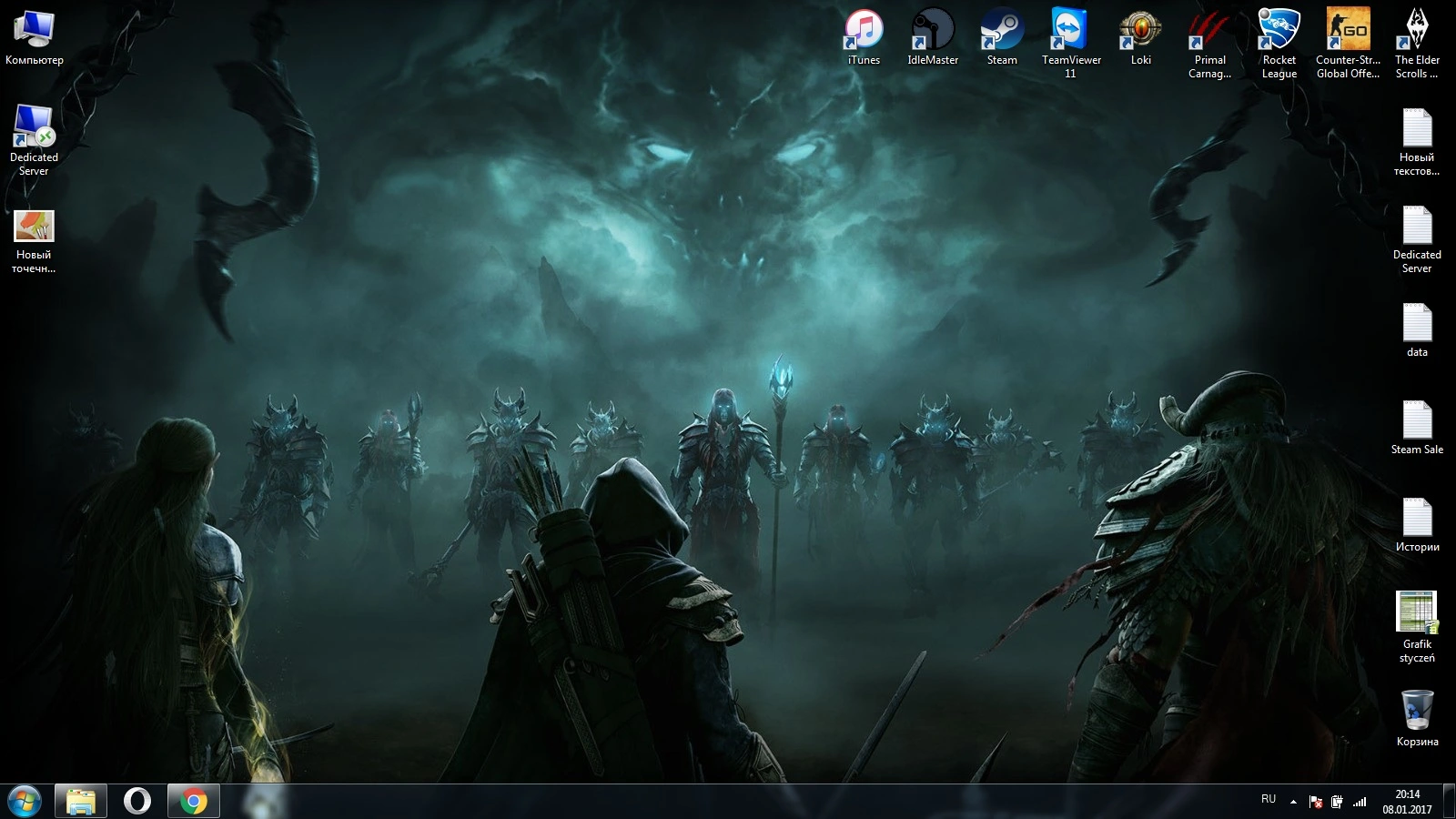Open Windows Explorer from the taskbar
1456x819 pixels.
81,801
